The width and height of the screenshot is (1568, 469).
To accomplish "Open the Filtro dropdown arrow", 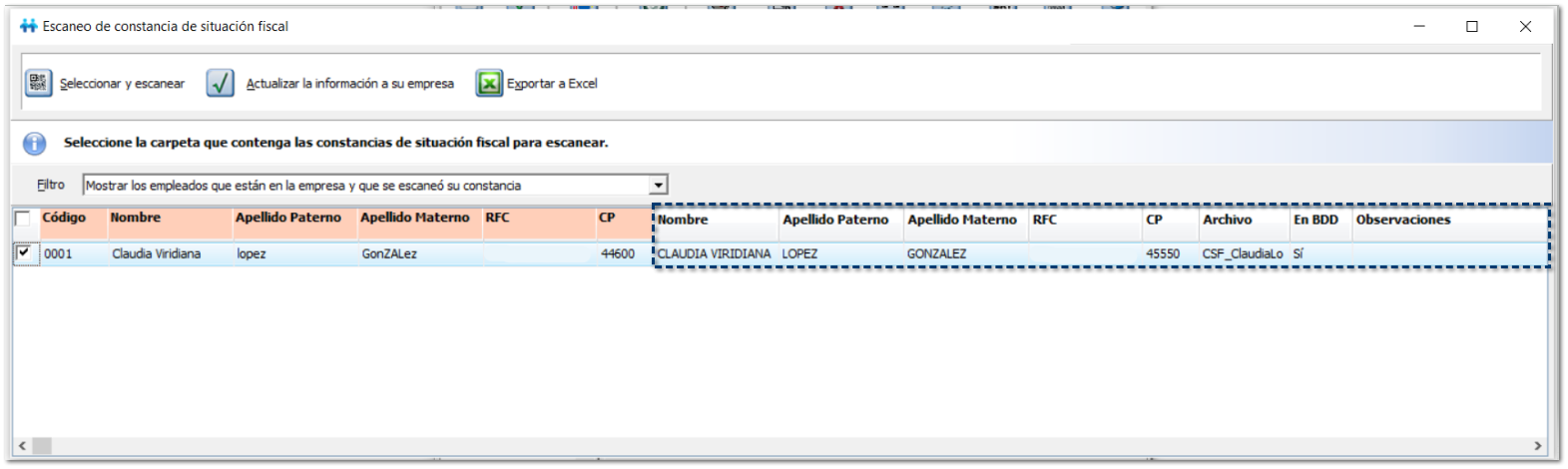I will pos(658,186).
